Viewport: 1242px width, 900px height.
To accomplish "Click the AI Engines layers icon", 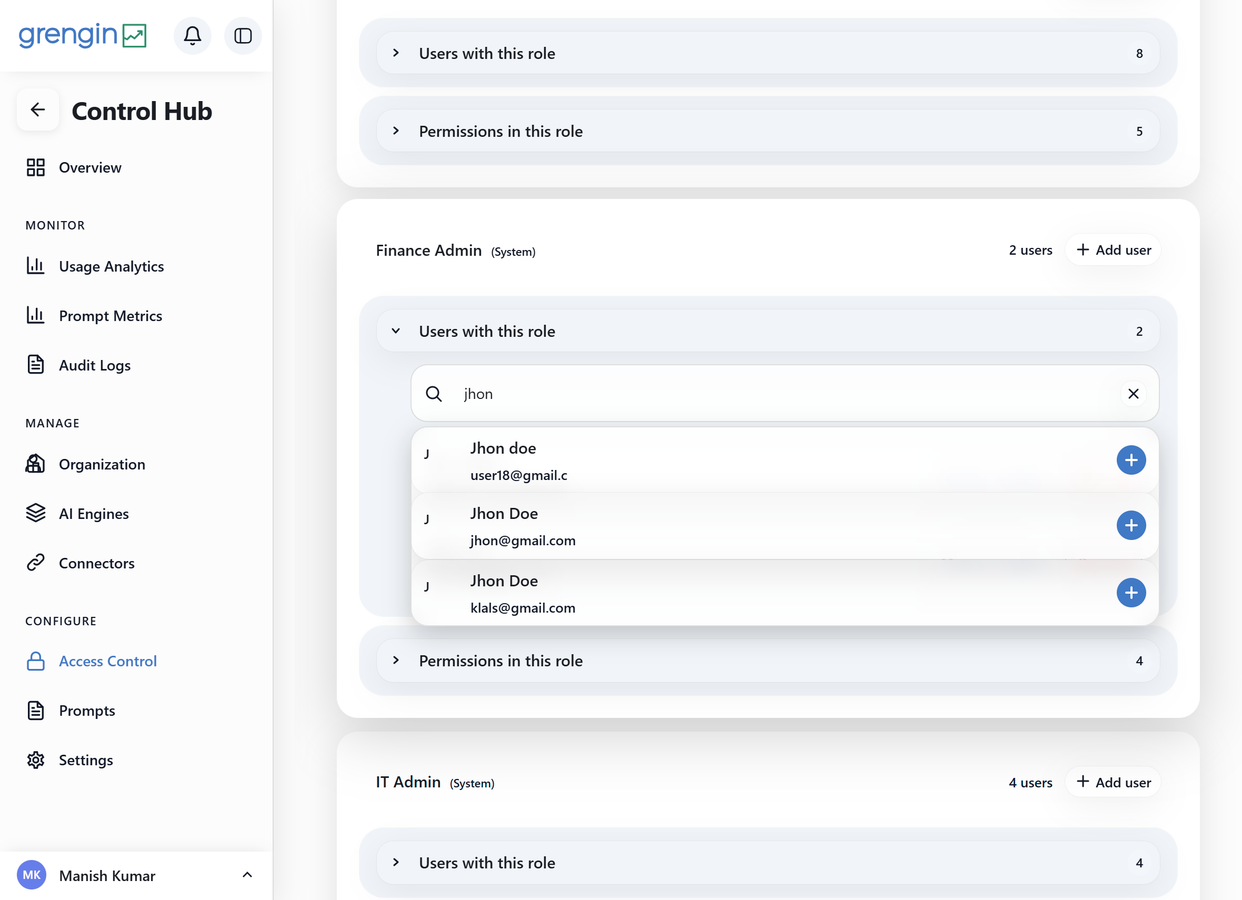I will click(x=36, y=513).
